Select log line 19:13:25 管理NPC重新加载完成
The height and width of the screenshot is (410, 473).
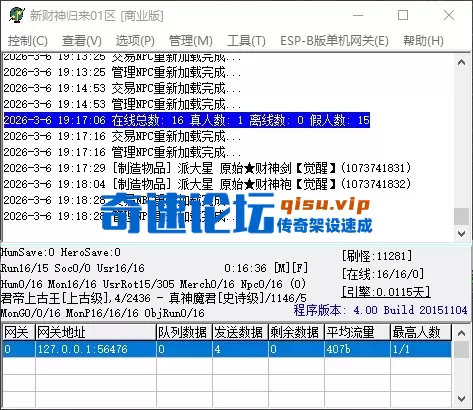[122, 72]
